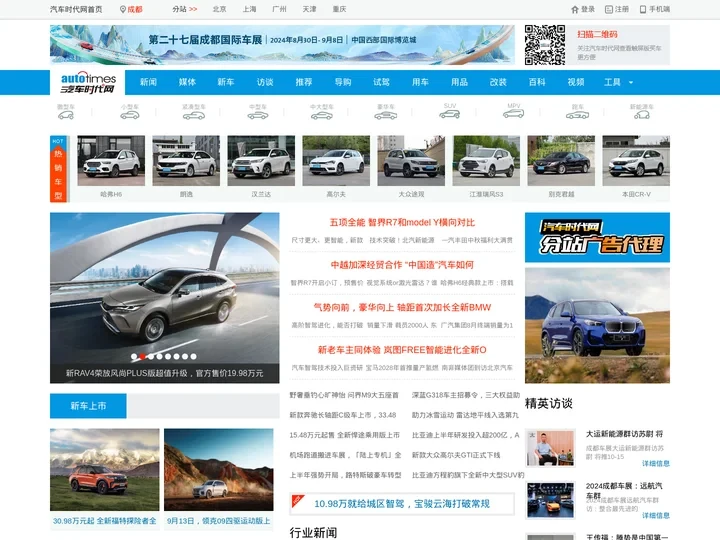The width and height of the screenshot is (720, 540).
Task: Open the 访谈 navigation tab
Action: tap(265, 82)
